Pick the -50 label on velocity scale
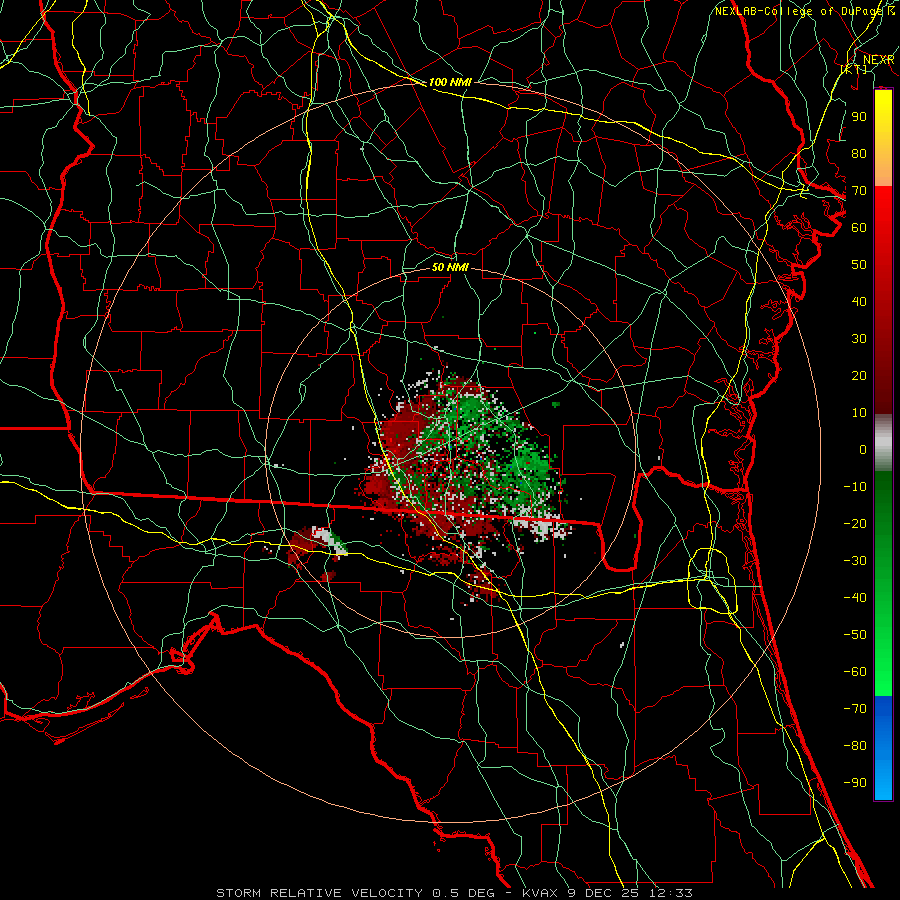The image size is (900, 900). click(855, 635)
